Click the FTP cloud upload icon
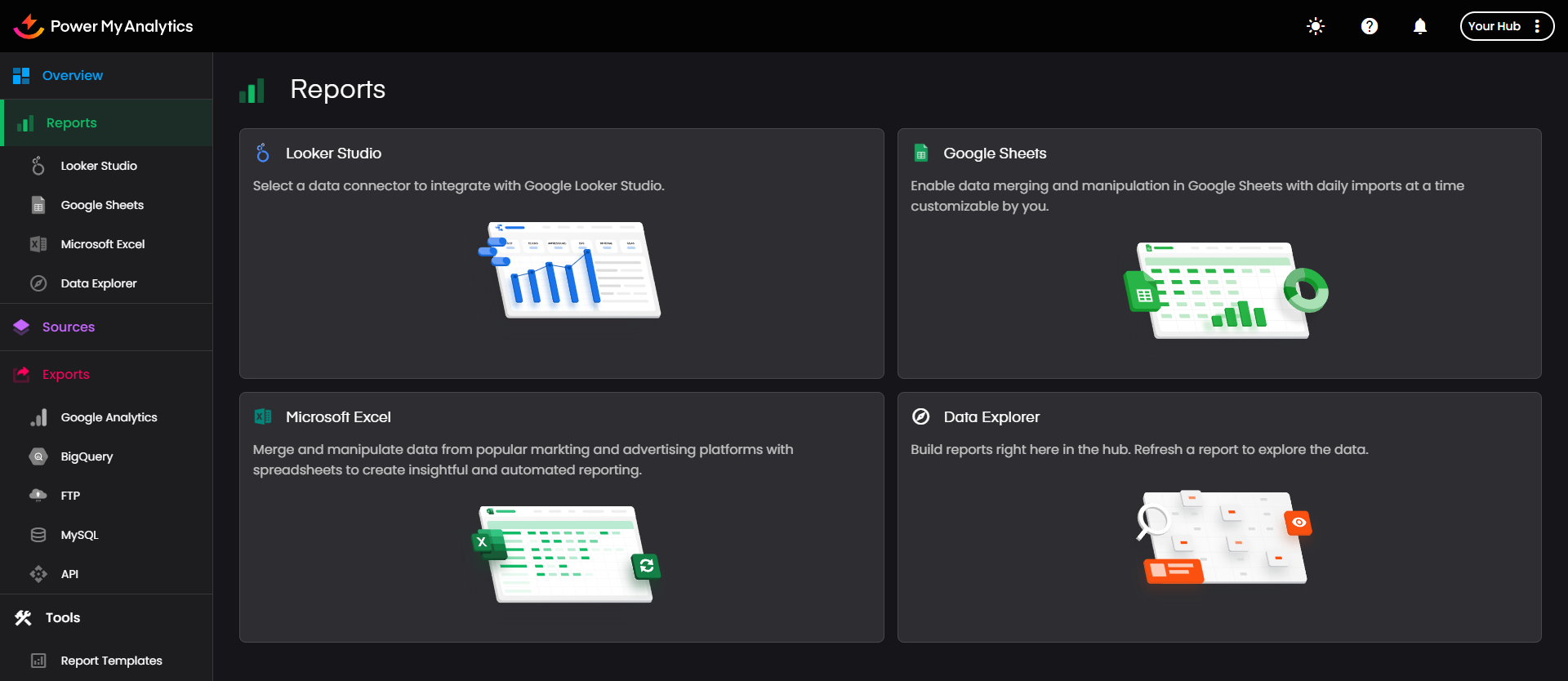This screenshot has width=1568, height=681. tap(38, 496)
